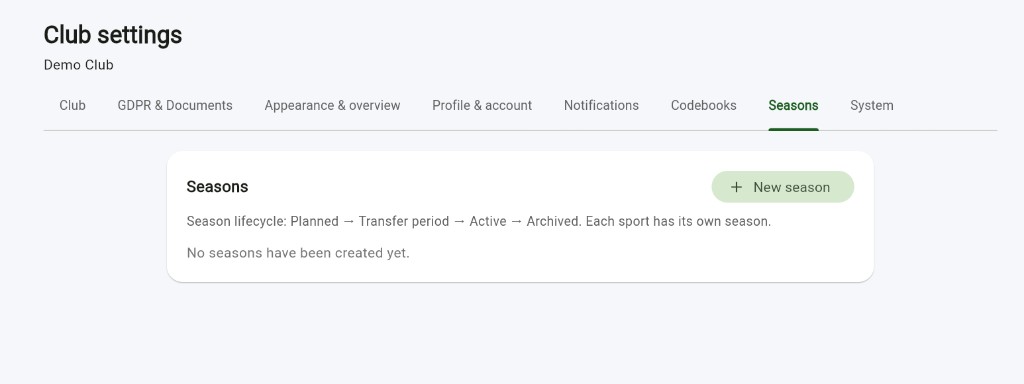Open the GDPR & Documents tab
Screen dimensions: 1024x384
click(175, 105)
